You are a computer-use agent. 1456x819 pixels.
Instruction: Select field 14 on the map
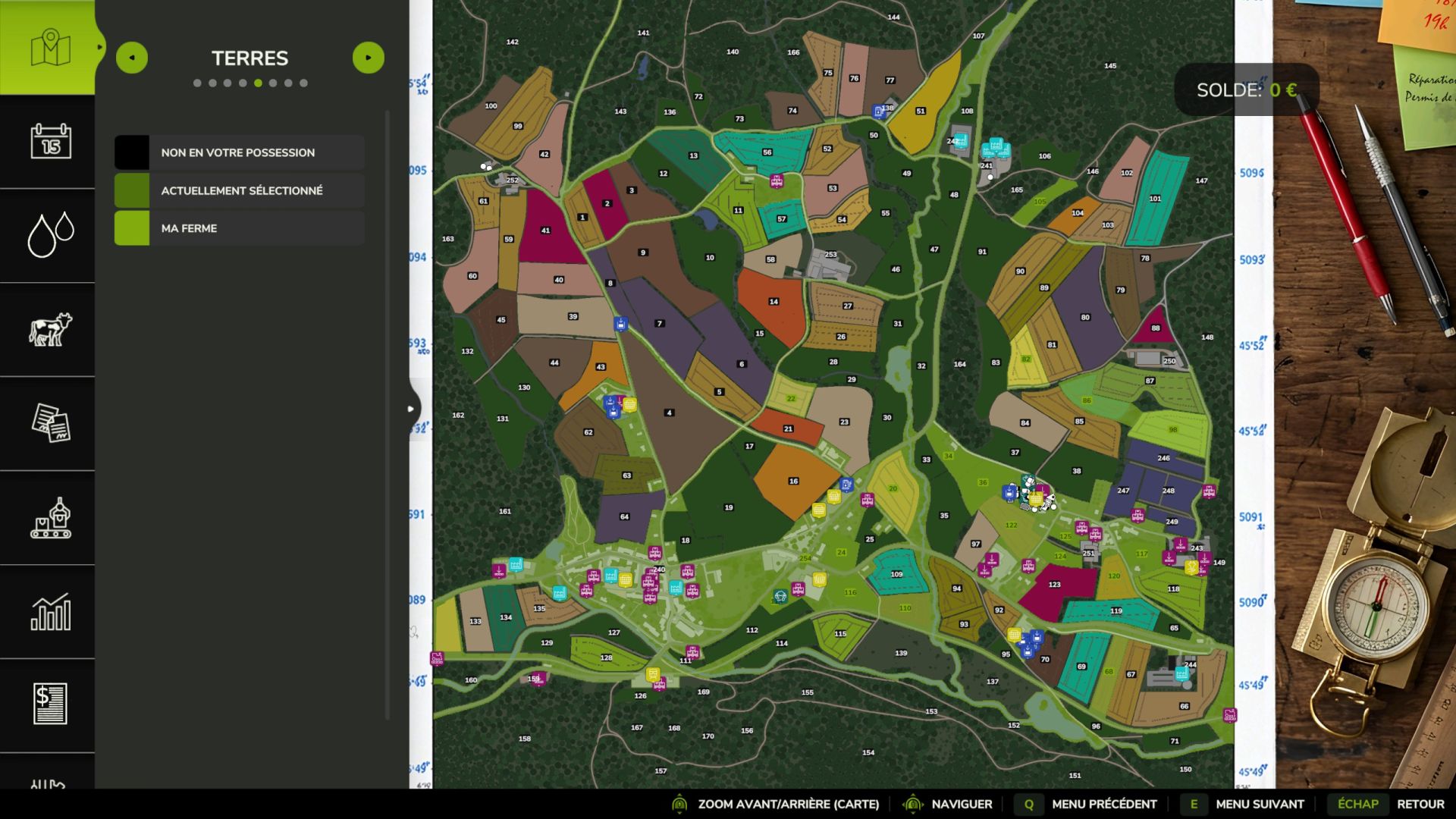[773, 302]
